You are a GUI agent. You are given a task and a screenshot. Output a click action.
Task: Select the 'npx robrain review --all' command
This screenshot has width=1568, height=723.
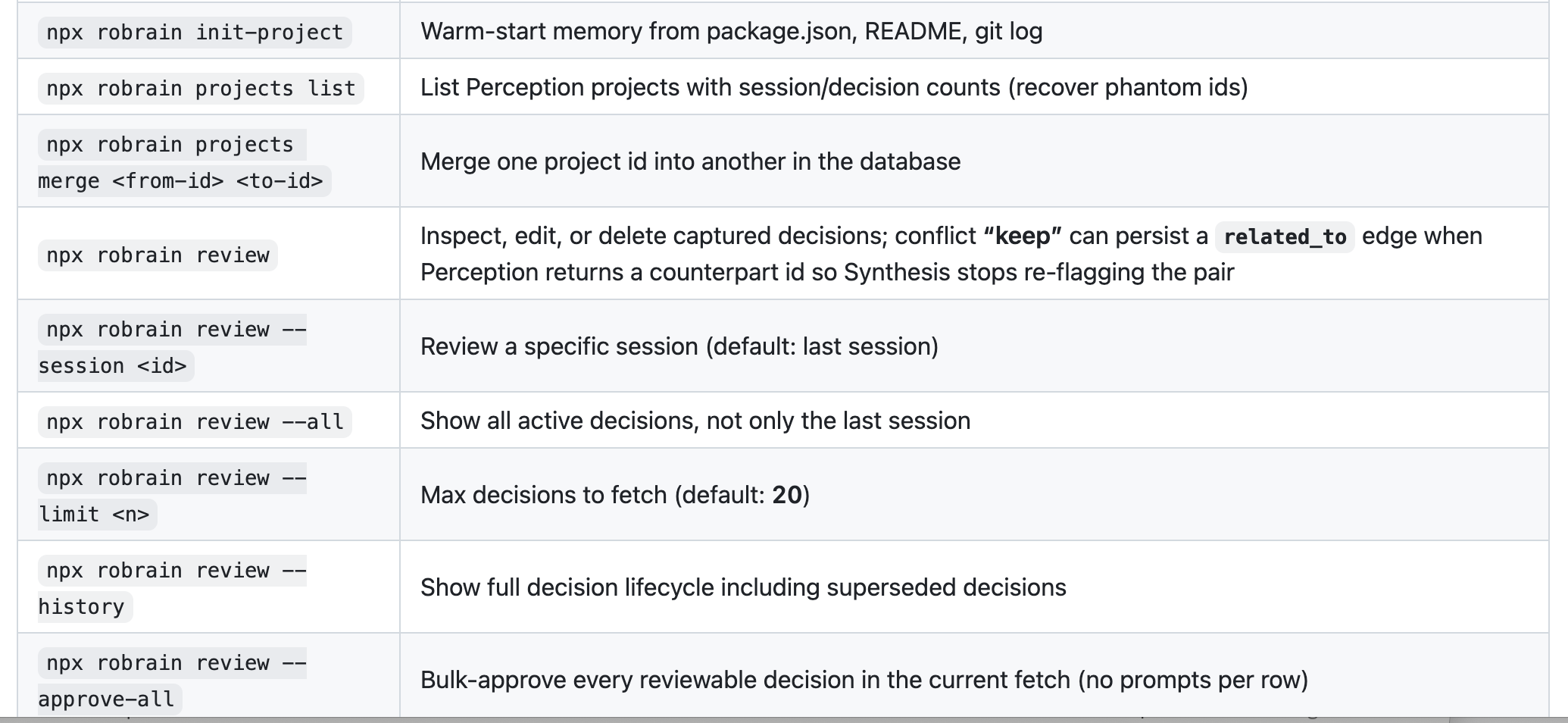(x=195, y=421)
